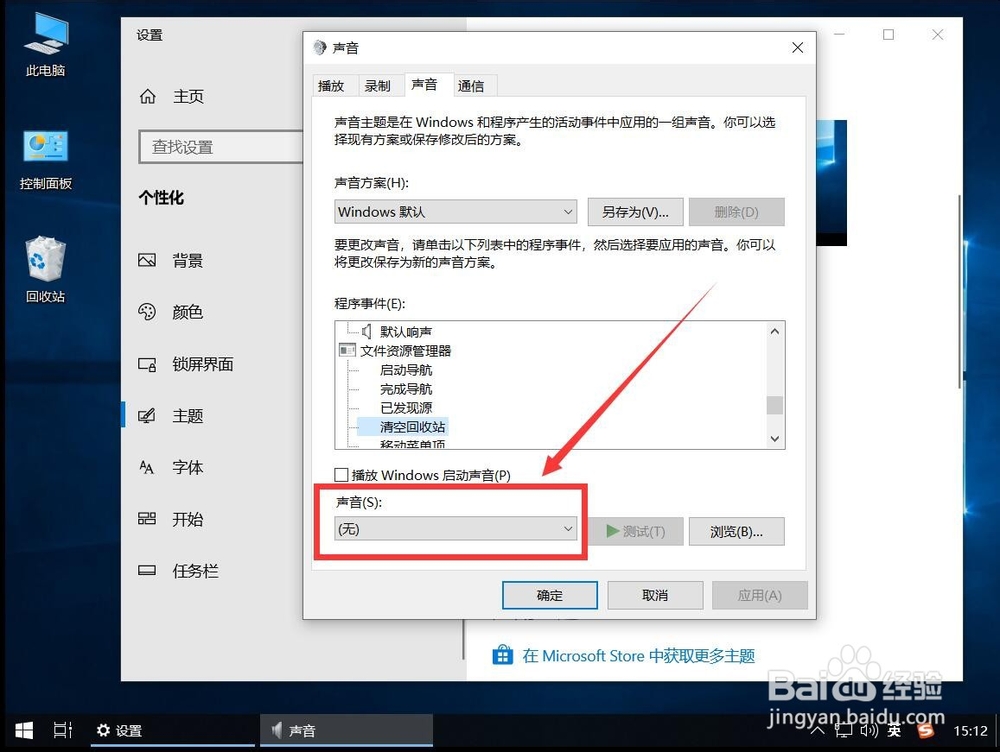Click the Themes icon in sidebar
The width and height of the screenshot is (1000, 752).
tap(147, 416)
